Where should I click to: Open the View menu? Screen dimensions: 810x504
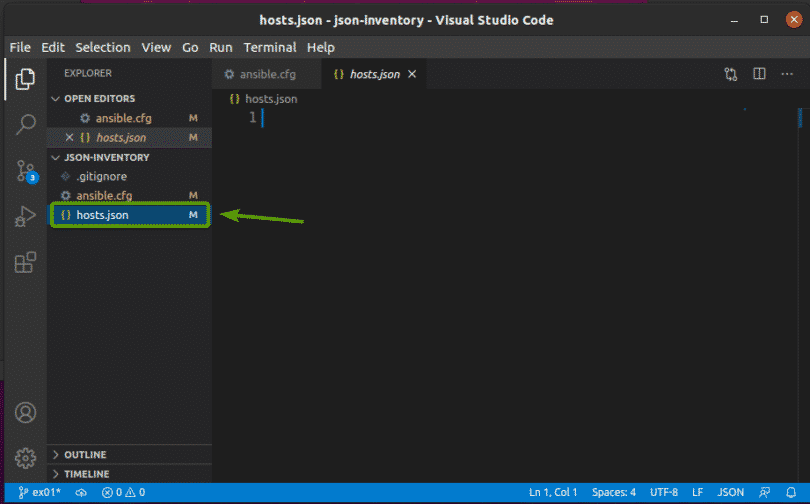pos(156,48)
